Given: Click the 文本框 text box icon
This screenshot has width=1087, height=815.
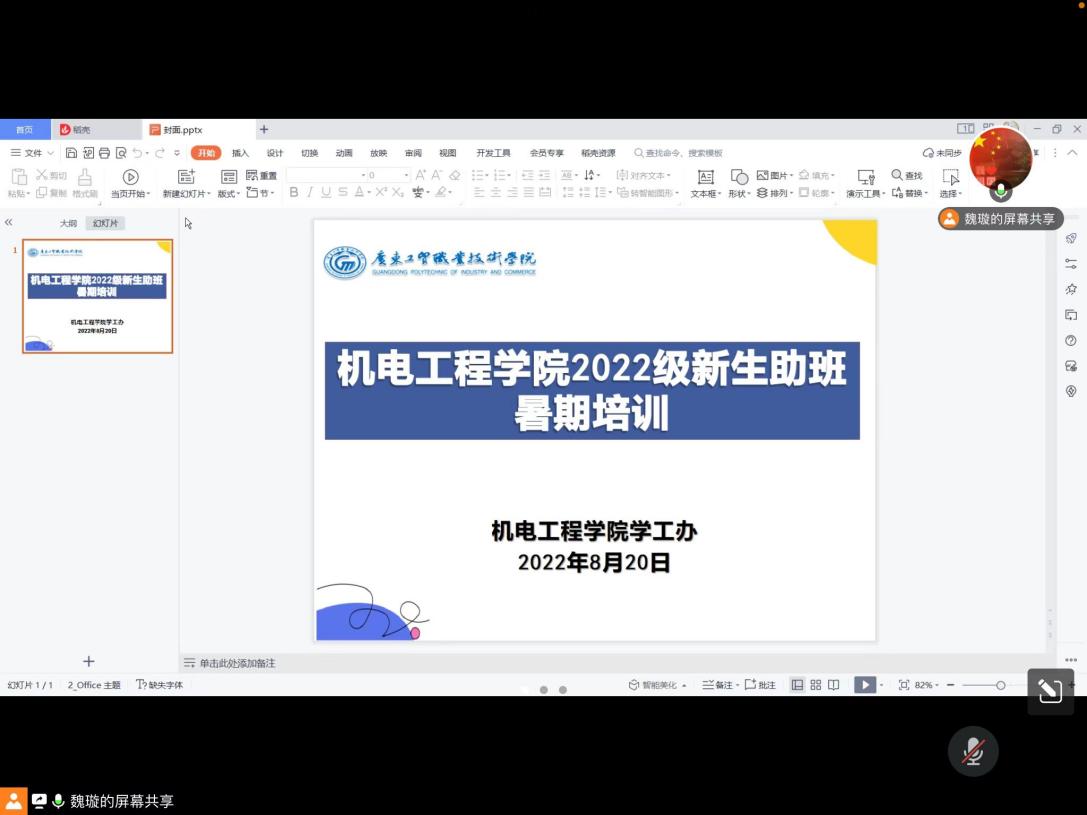Looking at the screenshot, I should [x=705, y=177].
